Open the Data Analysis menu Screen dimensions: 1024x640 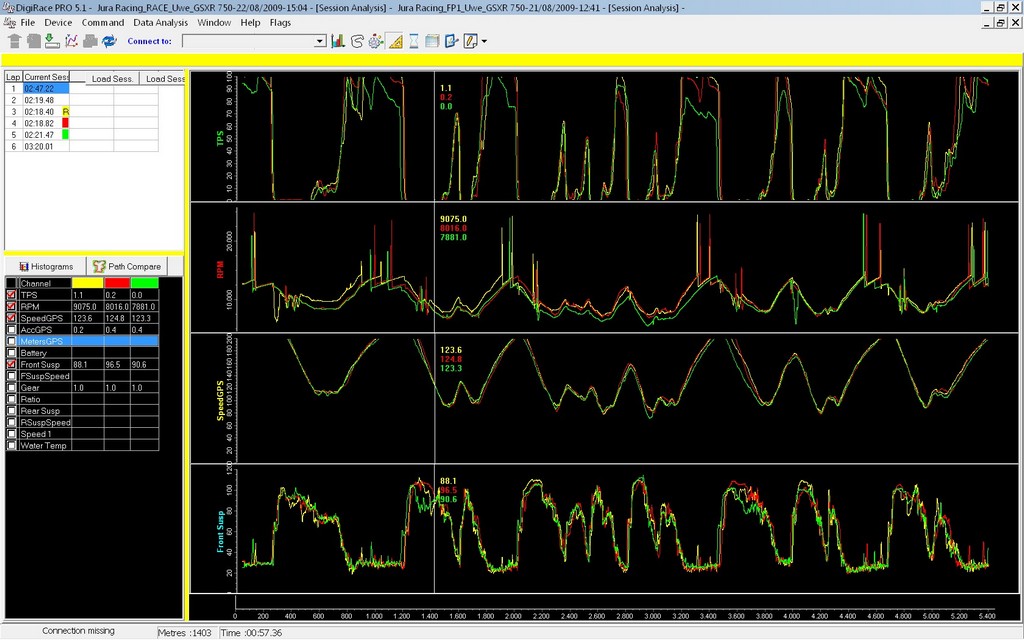click(159, 22)
